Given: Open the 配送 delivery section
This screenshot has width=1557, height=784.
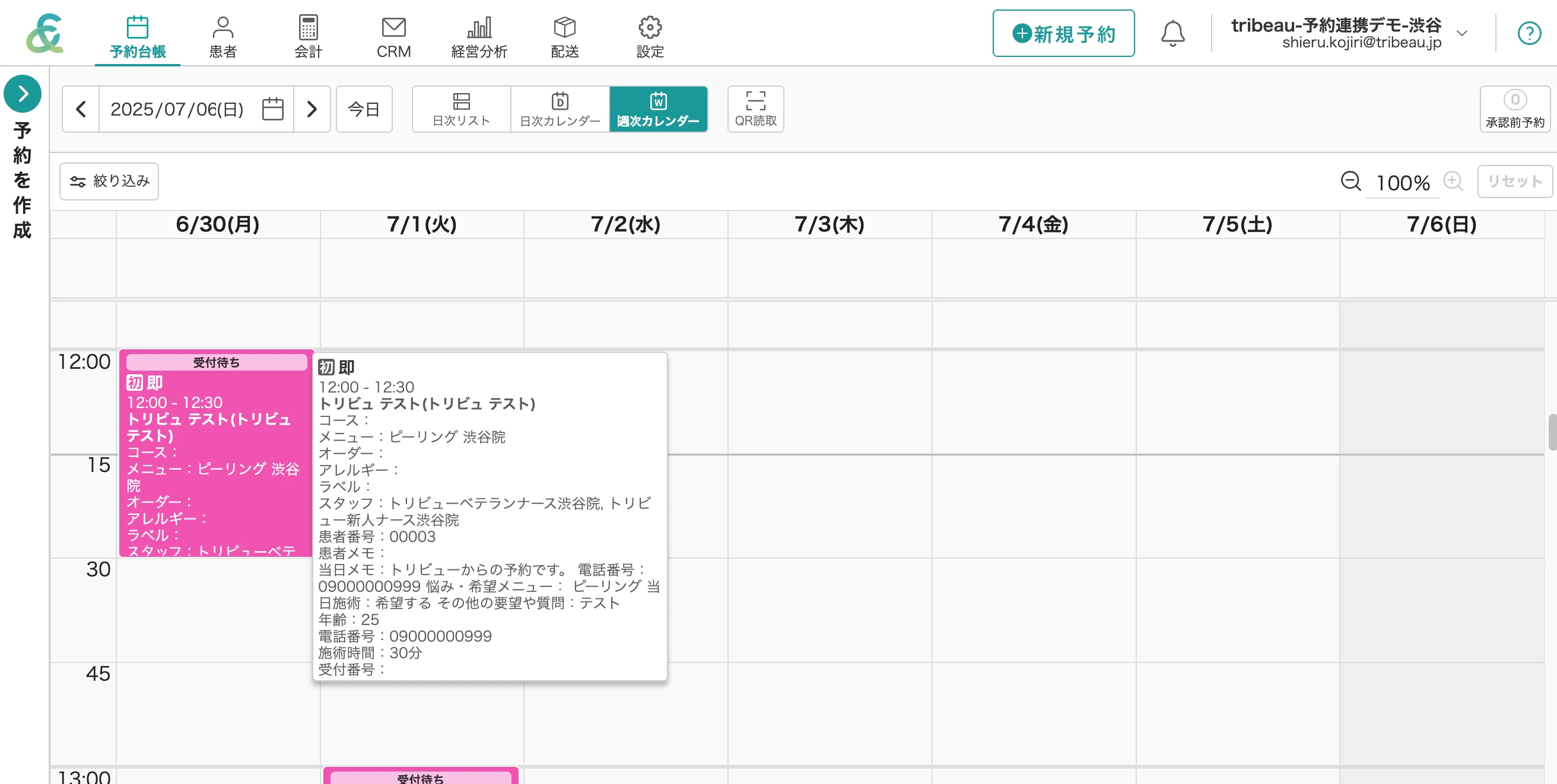Looking at the screenshot, I should [x=564, y=36].
